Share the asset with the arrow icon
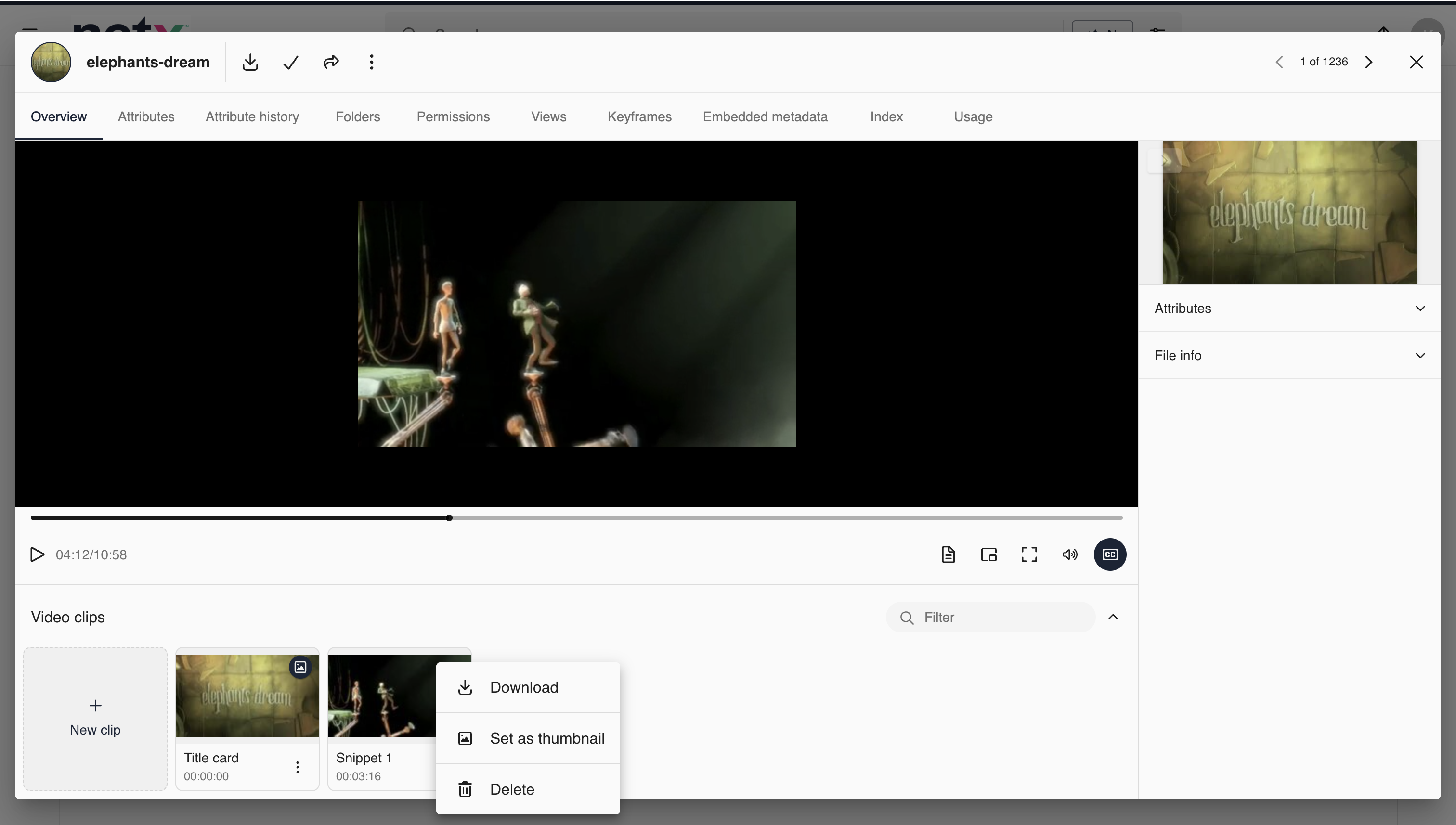Screen dimensions: 1456x825 tap(331, 62)
